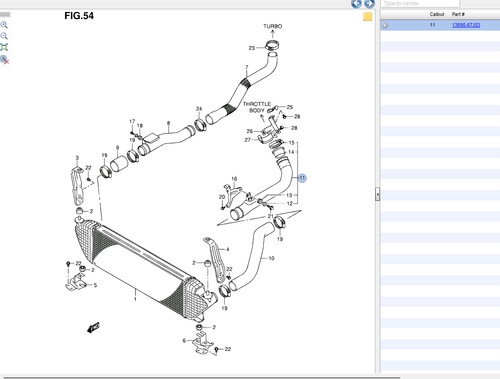The width and height of the screenshot is (500, 379).
Task: Select callout 23 near TURBO clamp
Action: (252, 48)
